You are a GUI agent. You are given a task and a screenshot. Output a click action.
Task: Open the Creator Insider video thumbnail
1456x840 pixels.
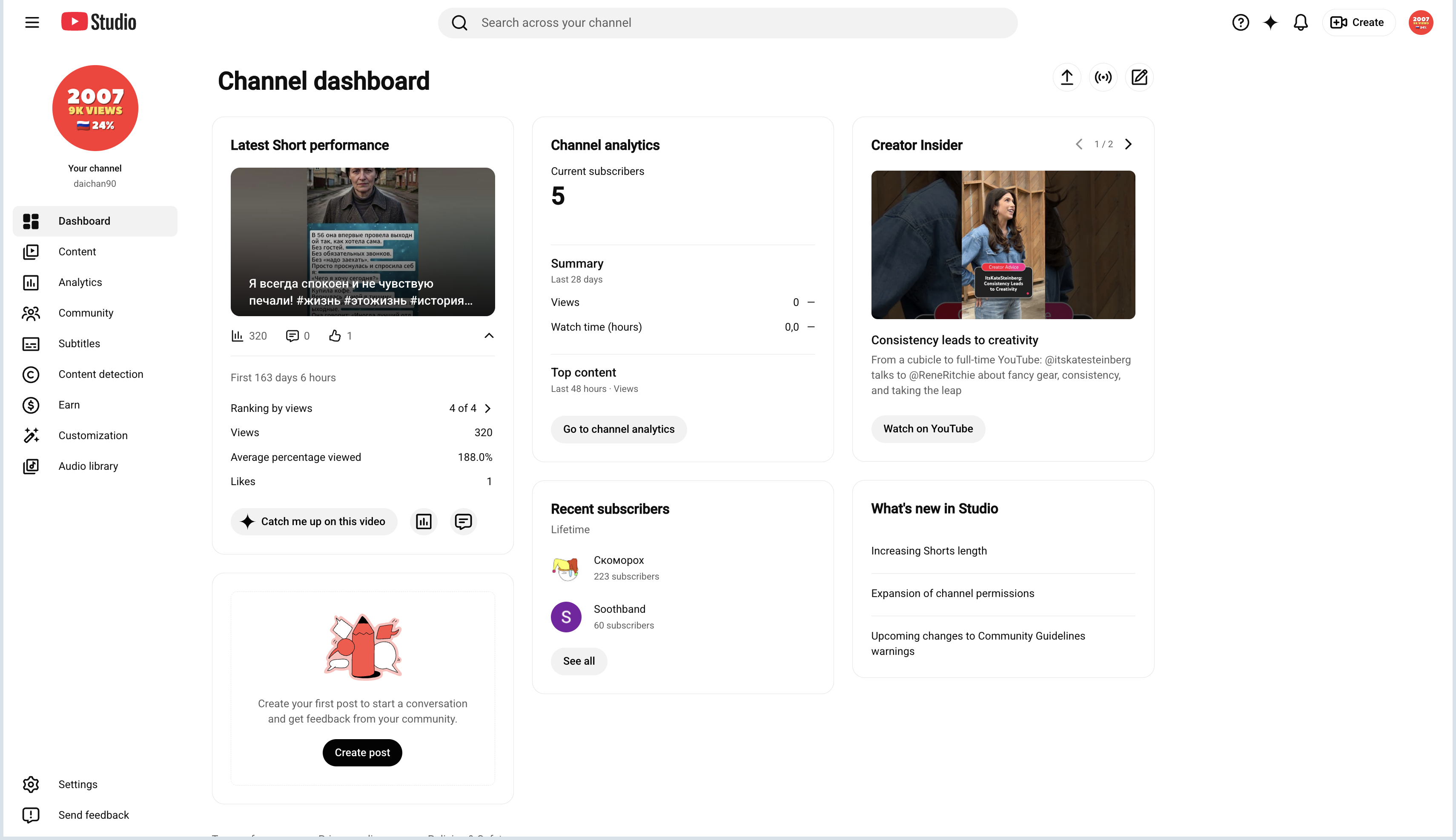(1003, 245)
